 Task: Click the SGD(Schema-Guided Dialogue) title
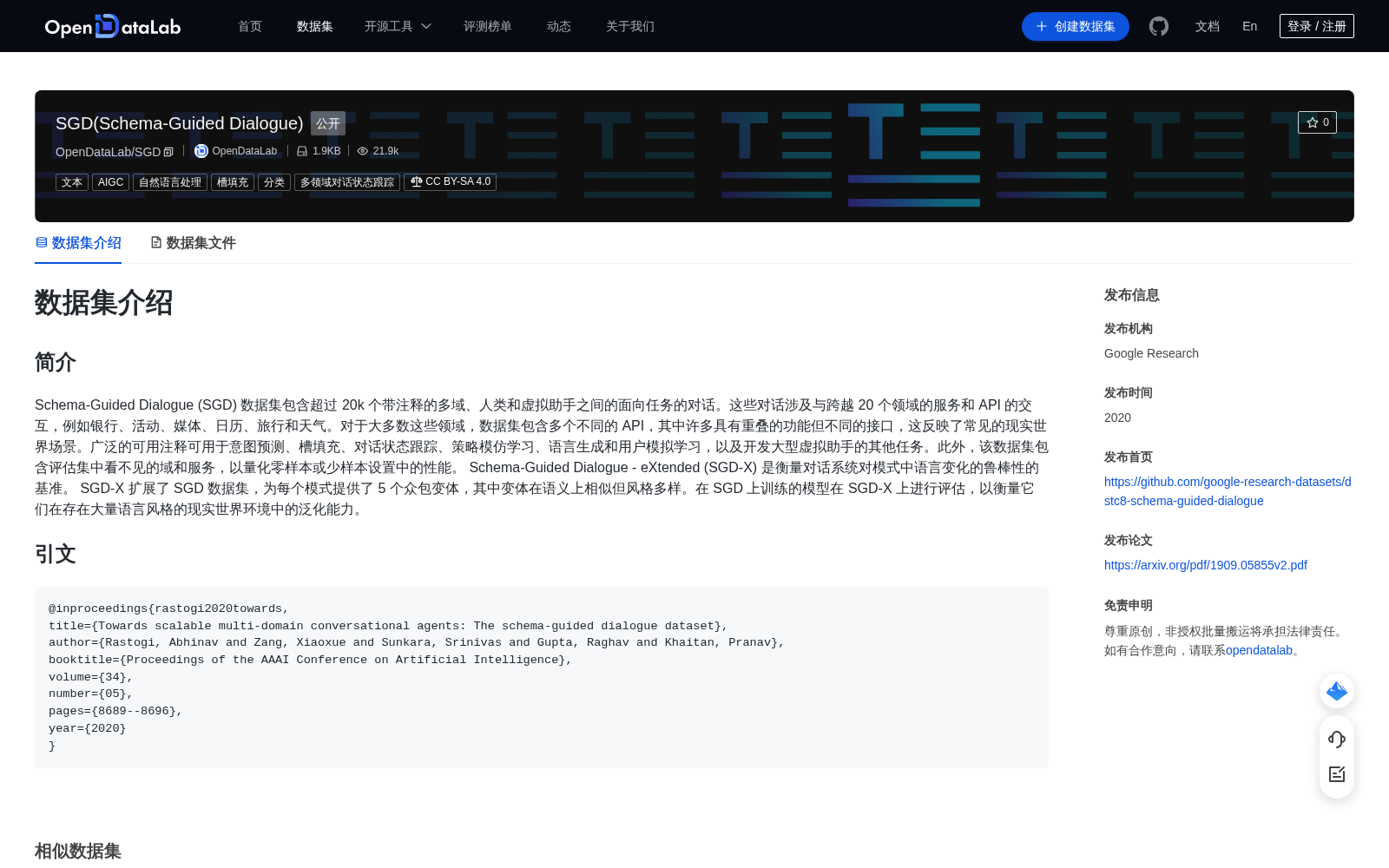(180, 123)
